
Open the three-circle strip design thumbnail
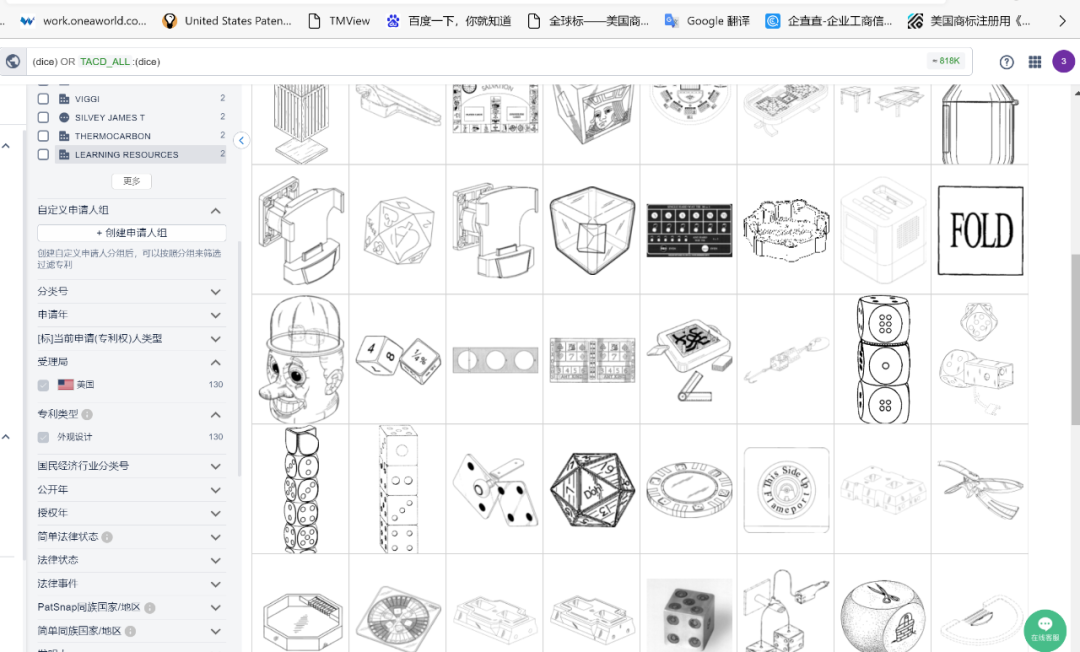point(495,359)
